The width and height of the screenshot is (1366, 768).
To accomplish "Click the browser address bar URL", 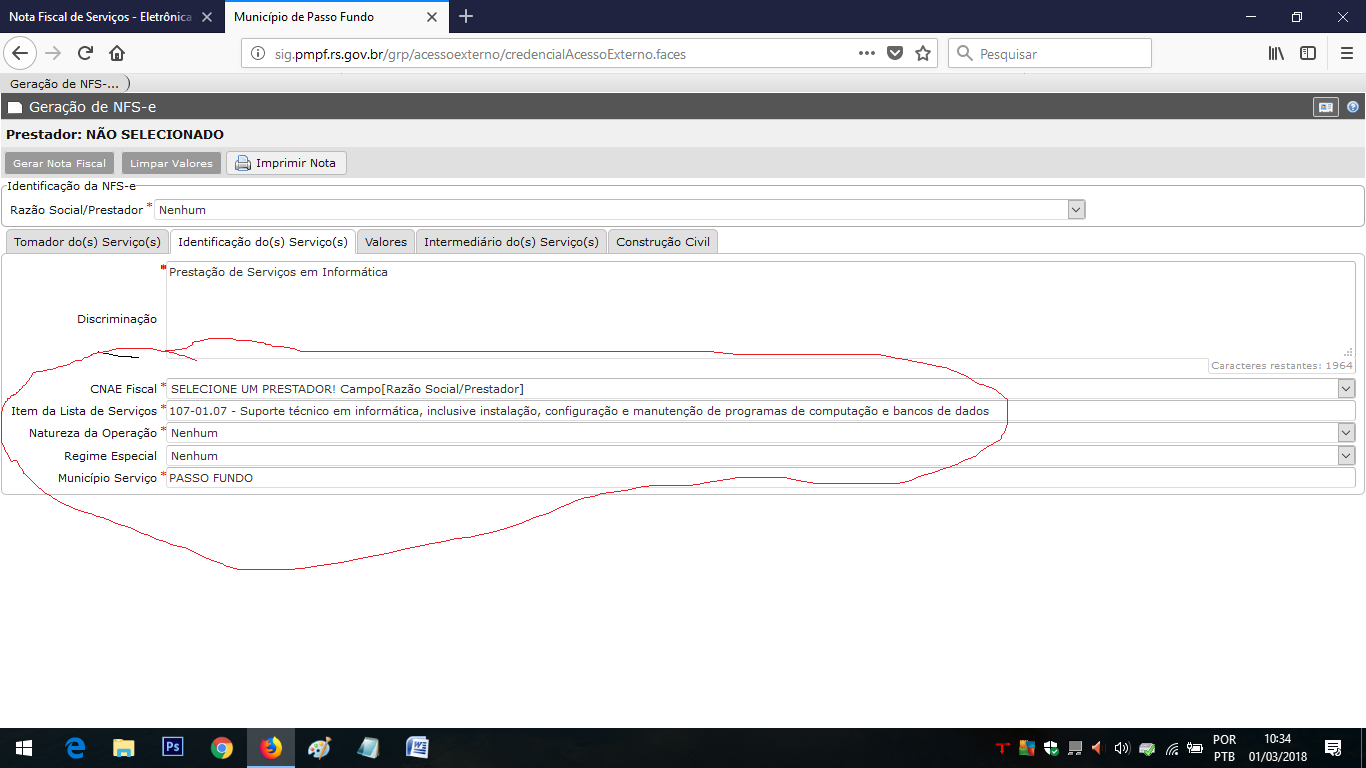I will pos(481,54).
